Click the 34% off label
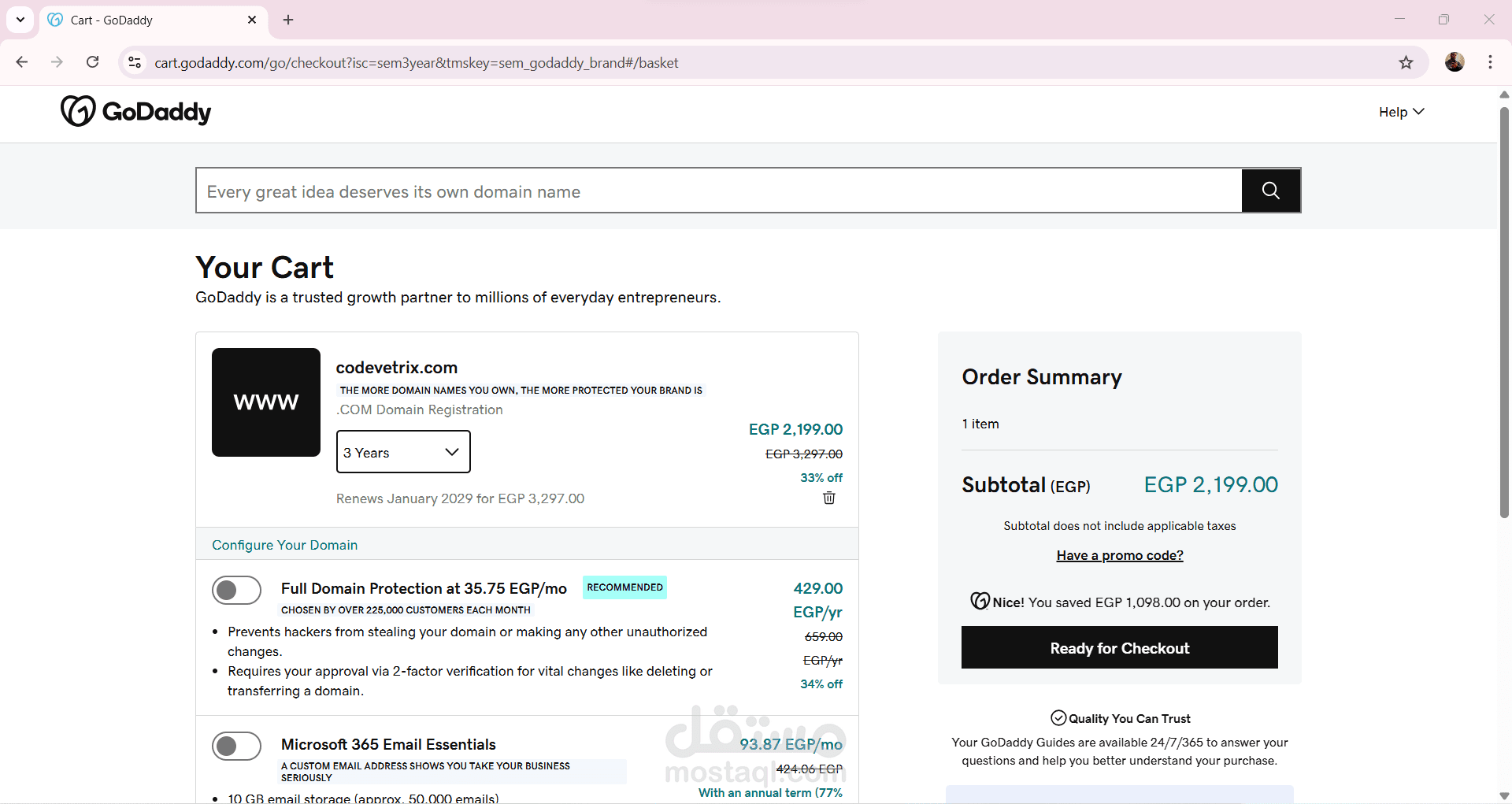 click(821, 684)
